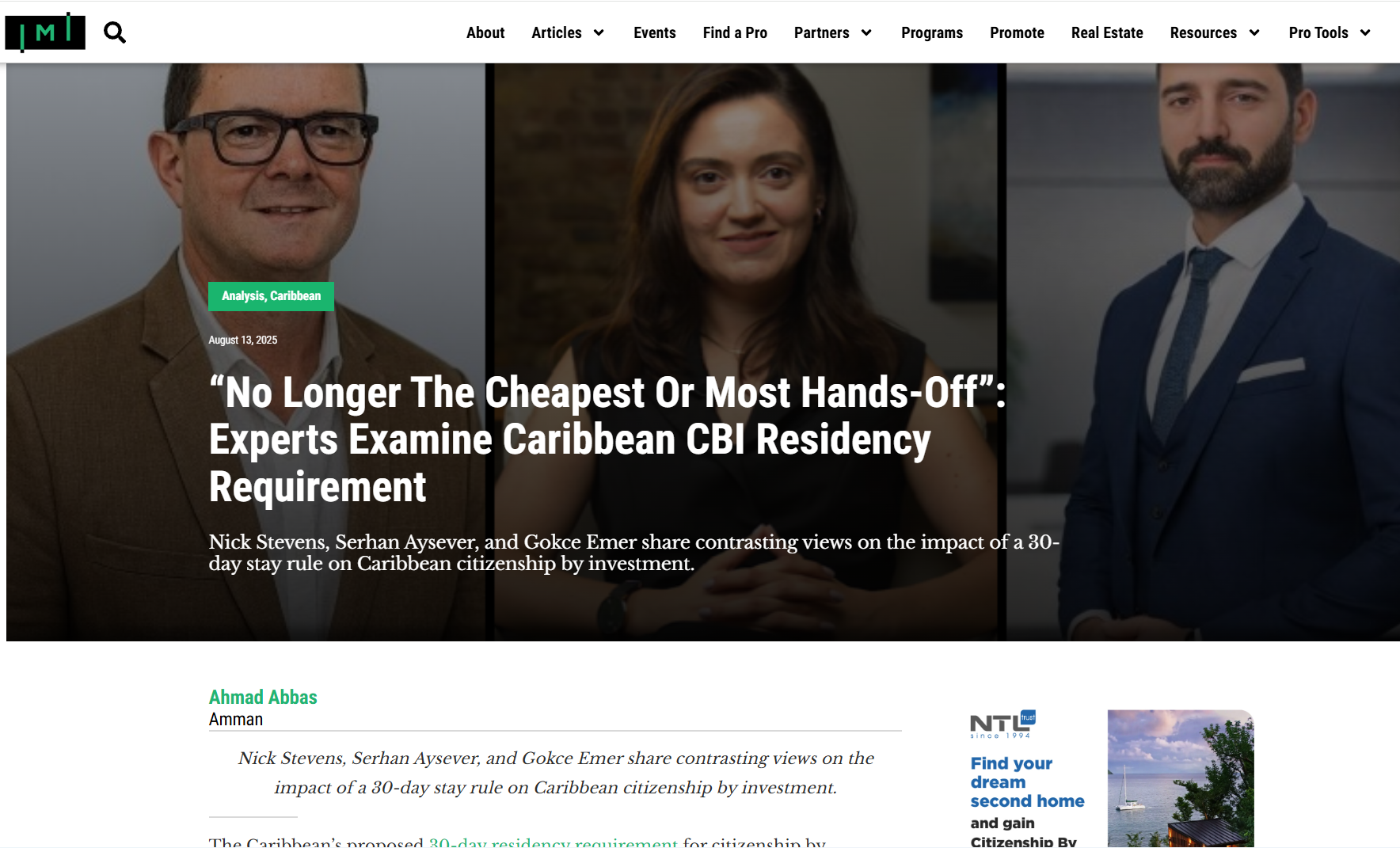
Task: Expand the Partners dropdown chevron
Action: point(866,32)
